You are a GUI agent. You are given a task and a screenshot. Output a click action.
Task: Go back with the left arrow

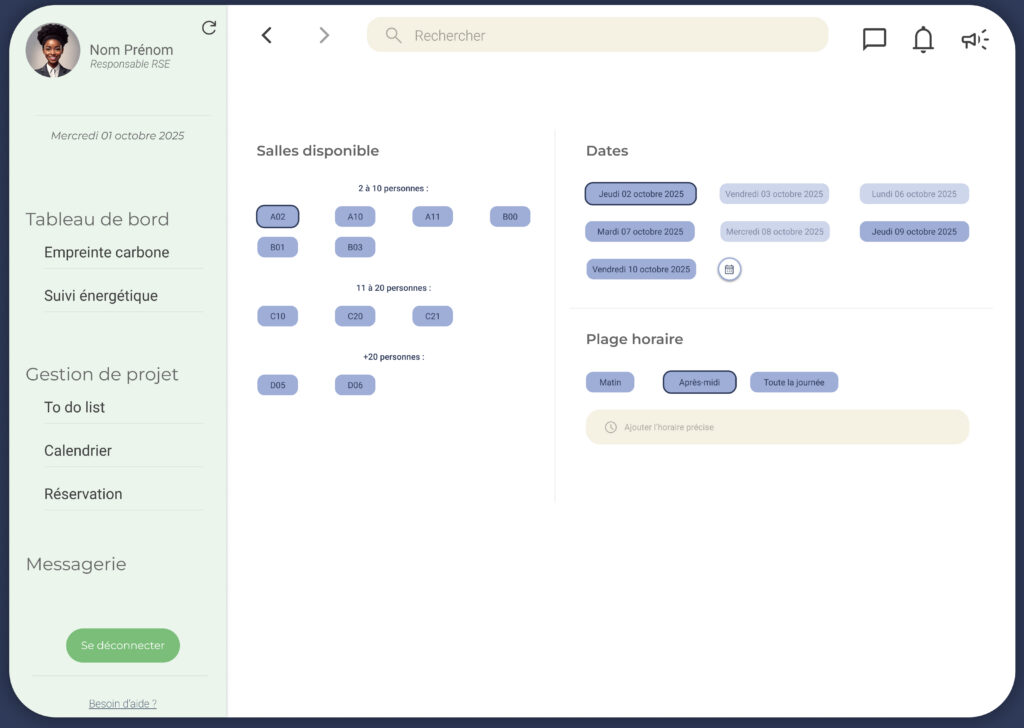pyautogui.click(x=267, y=35)
